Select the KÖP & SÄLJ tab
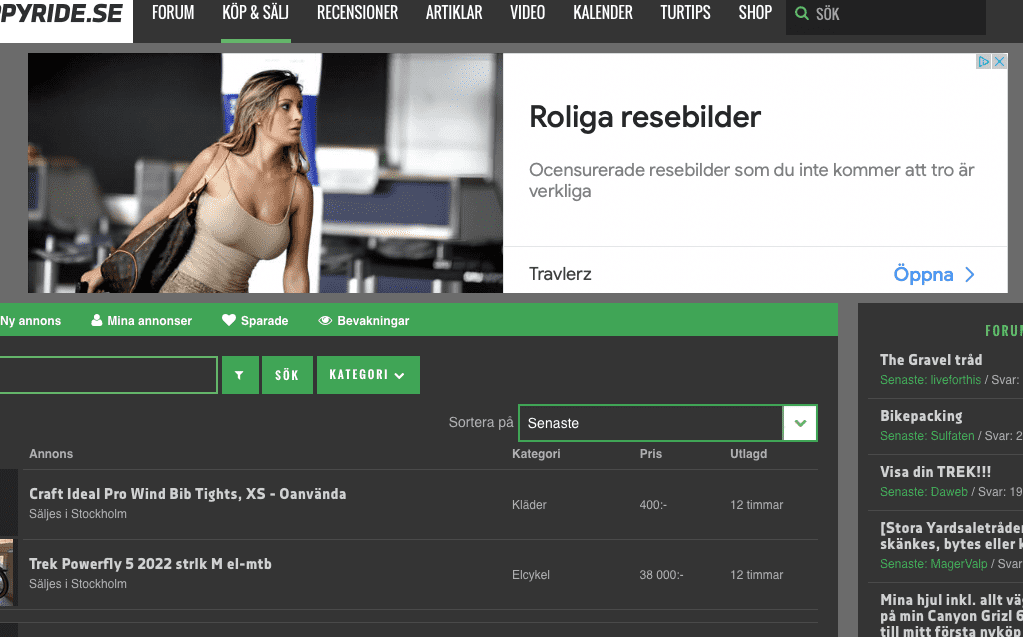 255,13
